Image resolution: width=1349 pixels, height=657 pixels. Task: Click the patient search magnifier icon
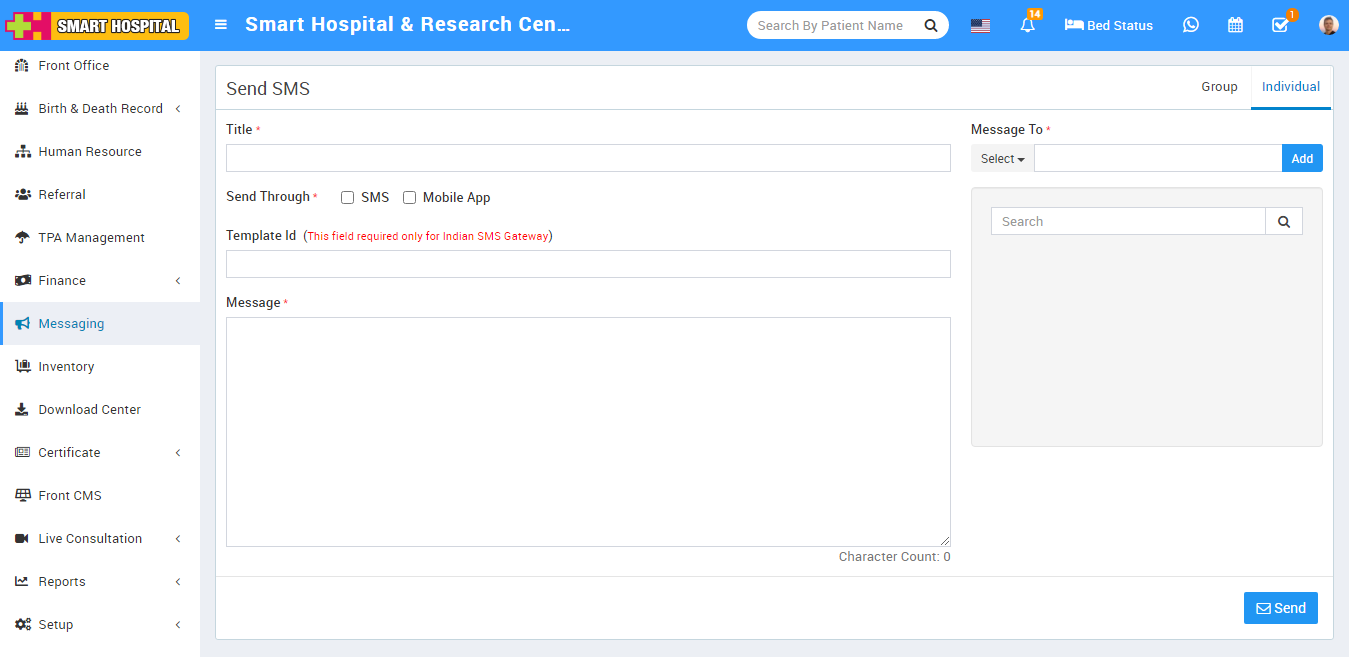(930, 26)
